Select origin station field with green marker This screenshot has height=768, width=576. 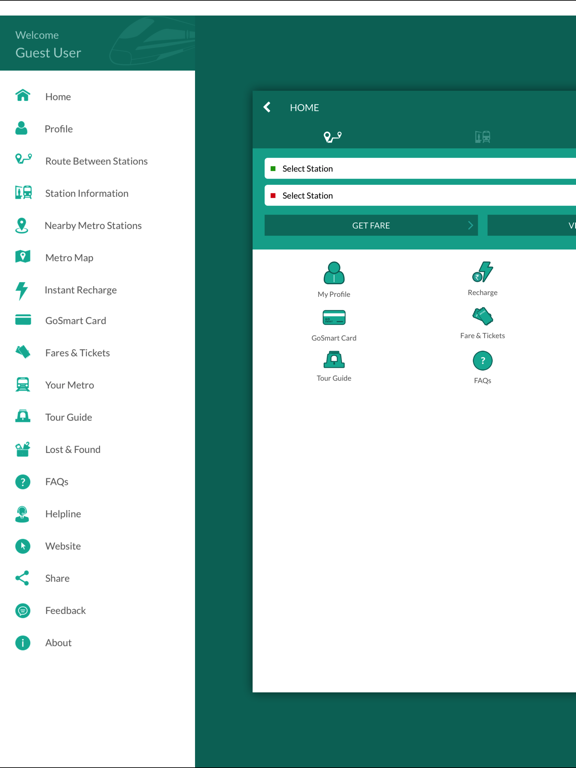pos(420,168)
